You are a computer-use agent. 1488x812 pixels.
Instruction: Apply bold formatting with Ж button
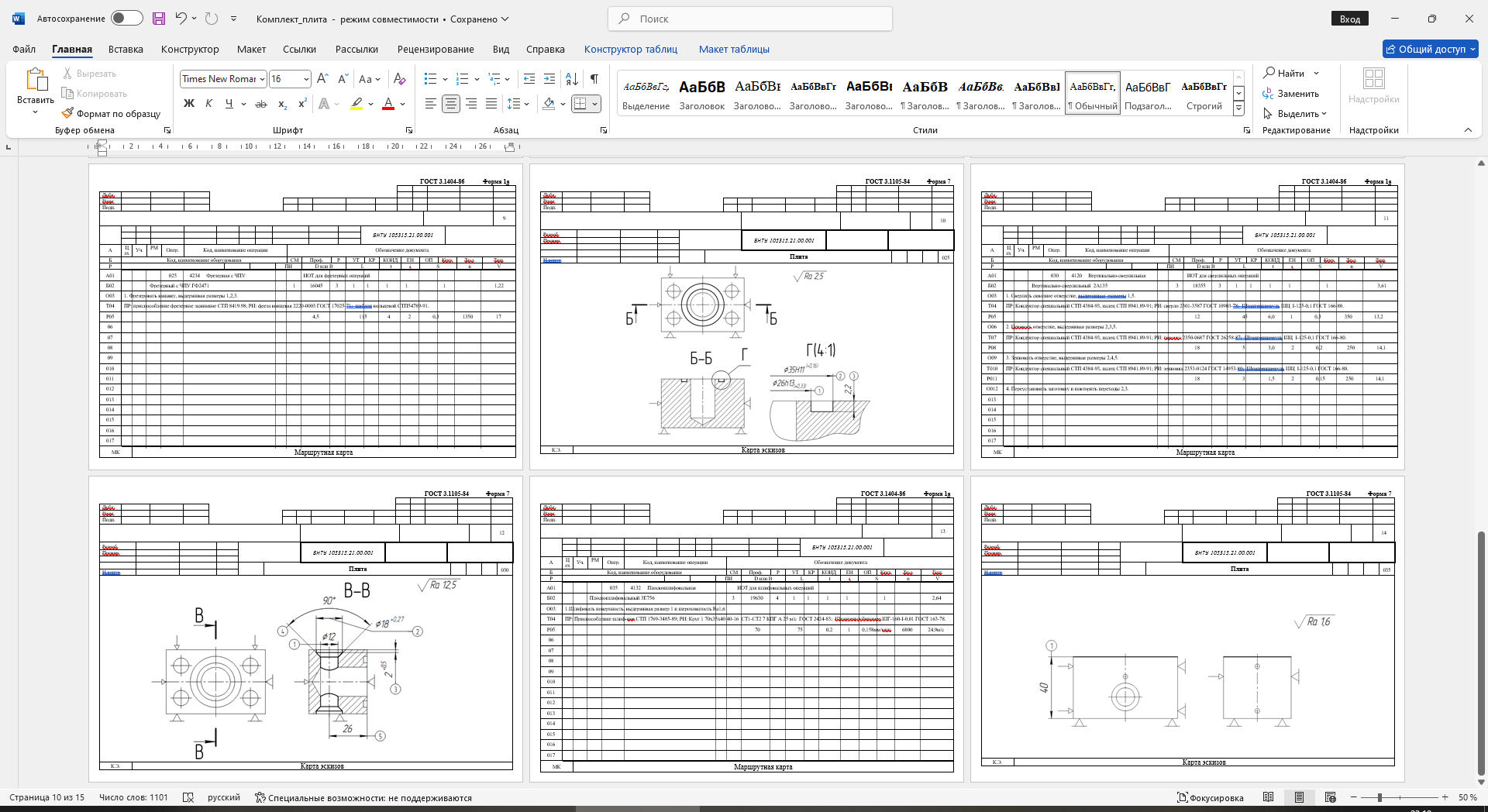coord(188,104)
